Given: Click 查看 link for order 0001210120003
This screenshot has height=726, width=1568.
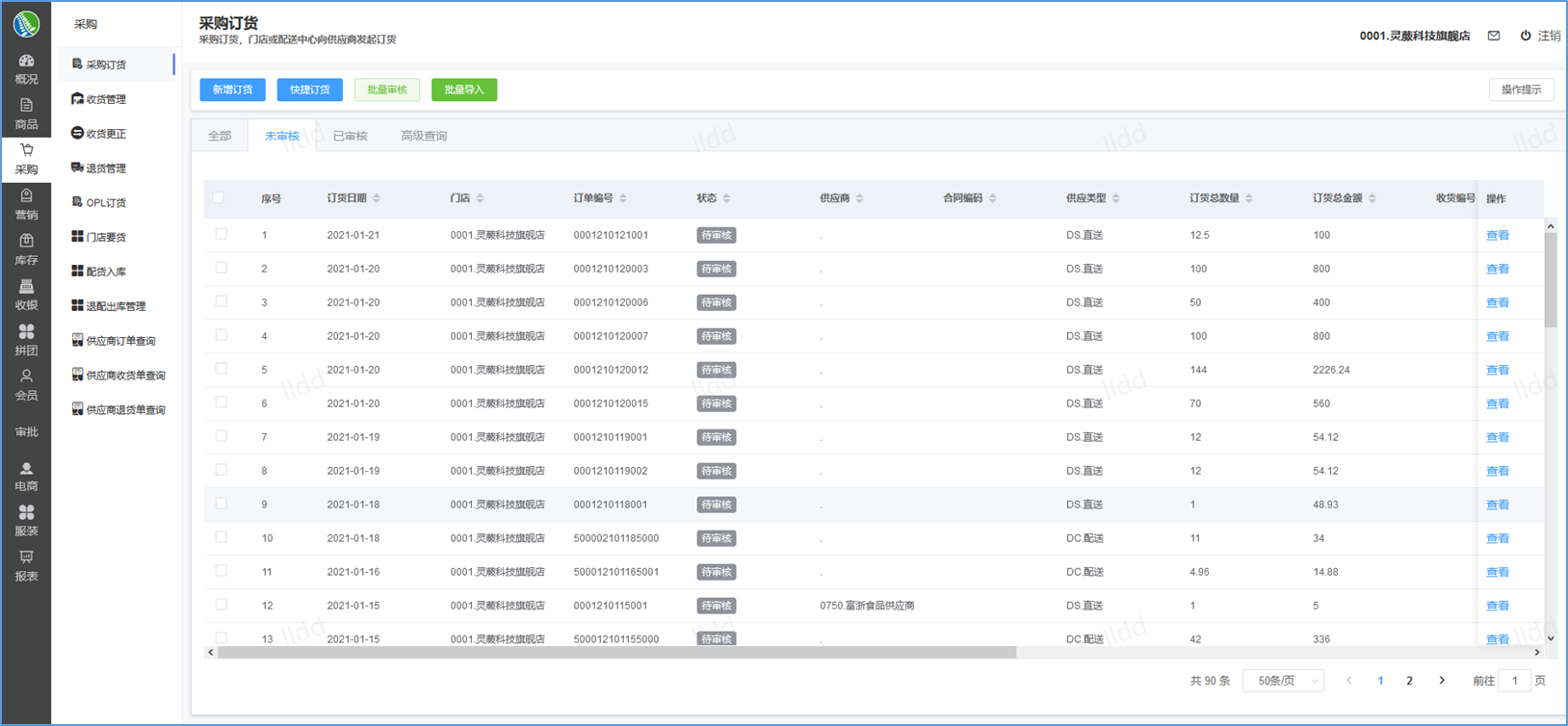Looking at the screenshot, I should tap(1497, 269).
